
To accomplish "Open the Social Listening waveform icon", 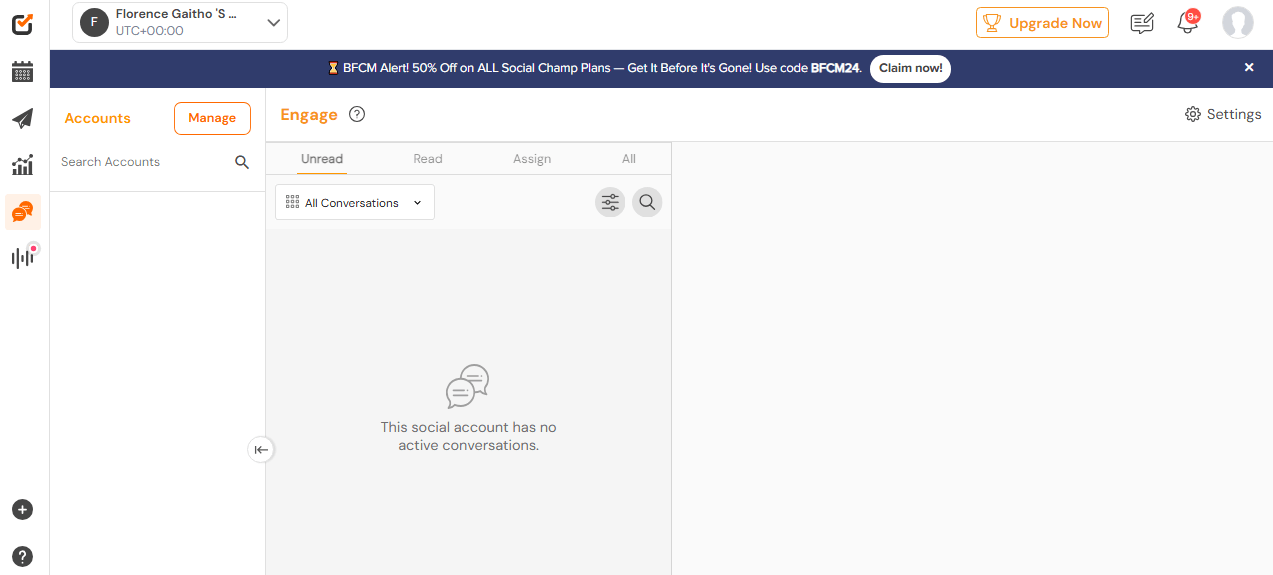I will tap(22, 257).
